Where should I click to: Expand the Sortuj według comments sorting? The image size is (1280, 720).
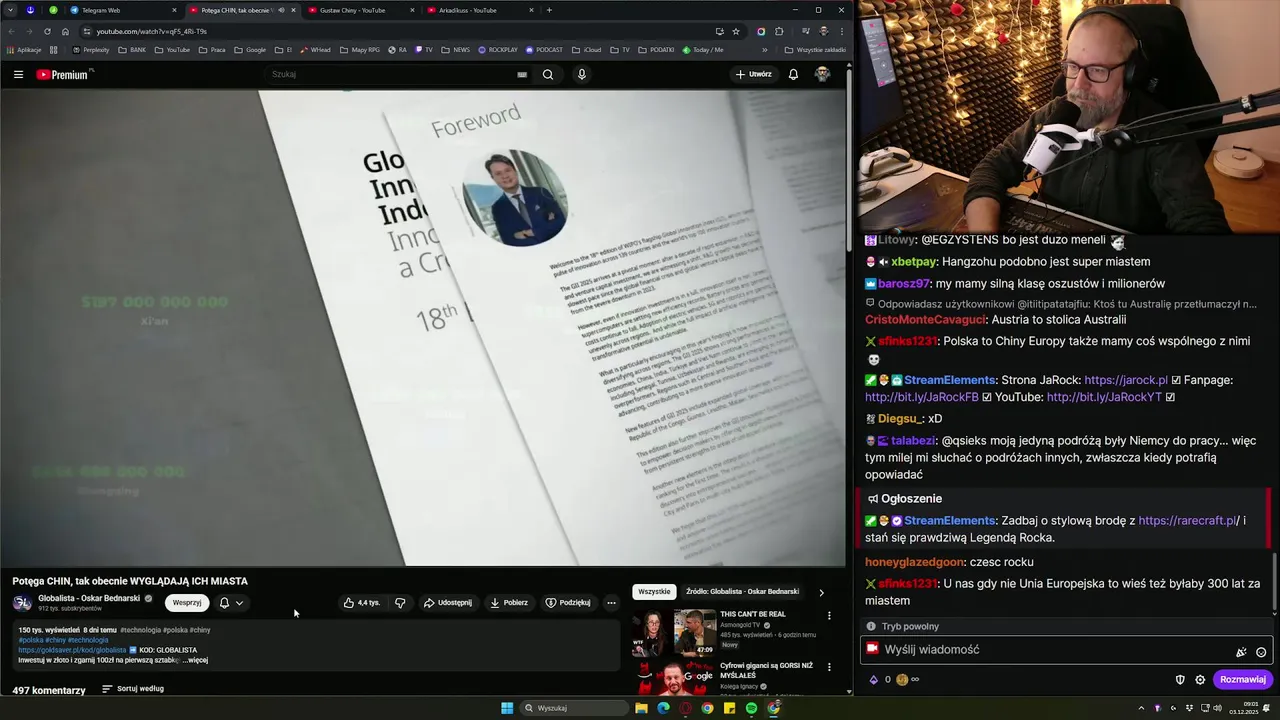pos(133,689)
